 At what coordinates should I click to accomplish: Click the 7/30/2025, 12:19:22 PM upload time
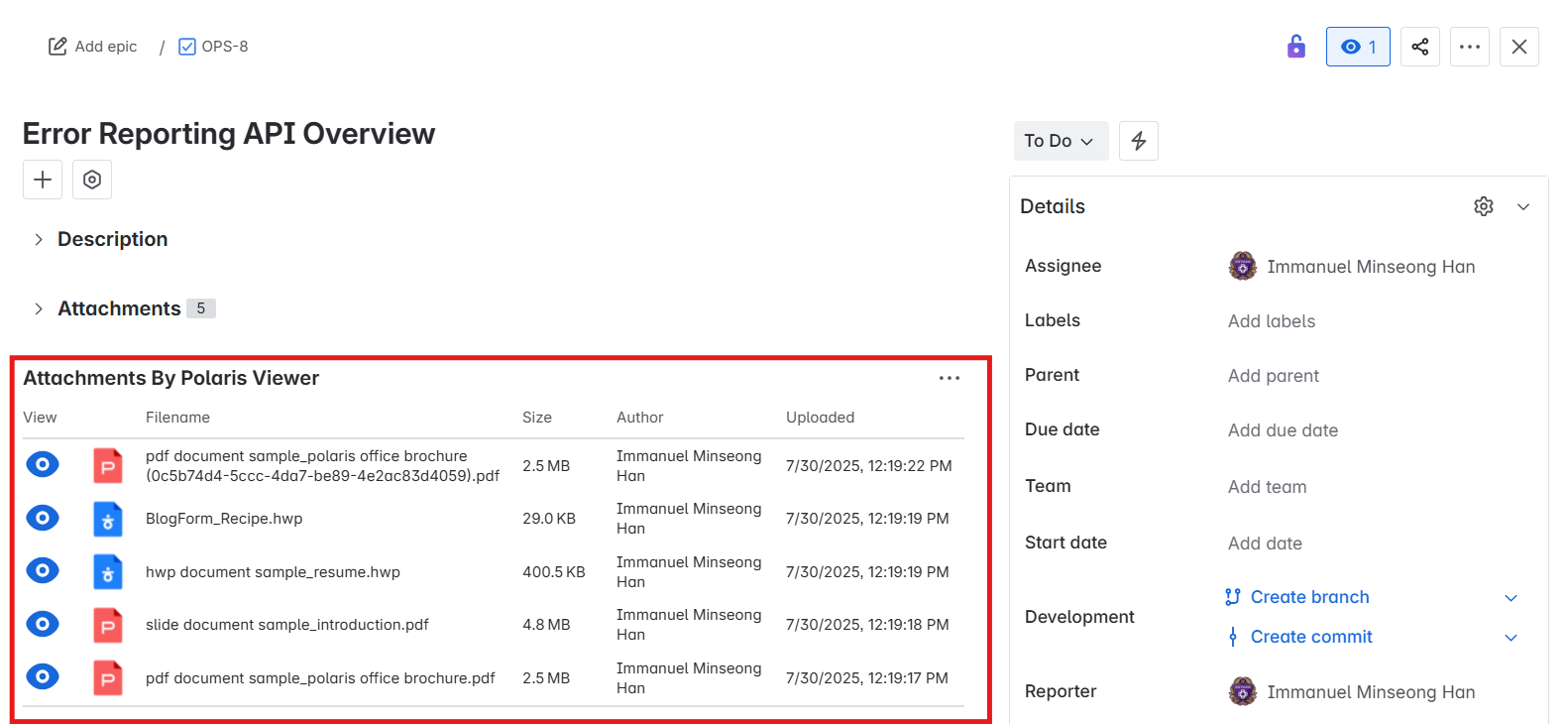click(x=869, y=466)
